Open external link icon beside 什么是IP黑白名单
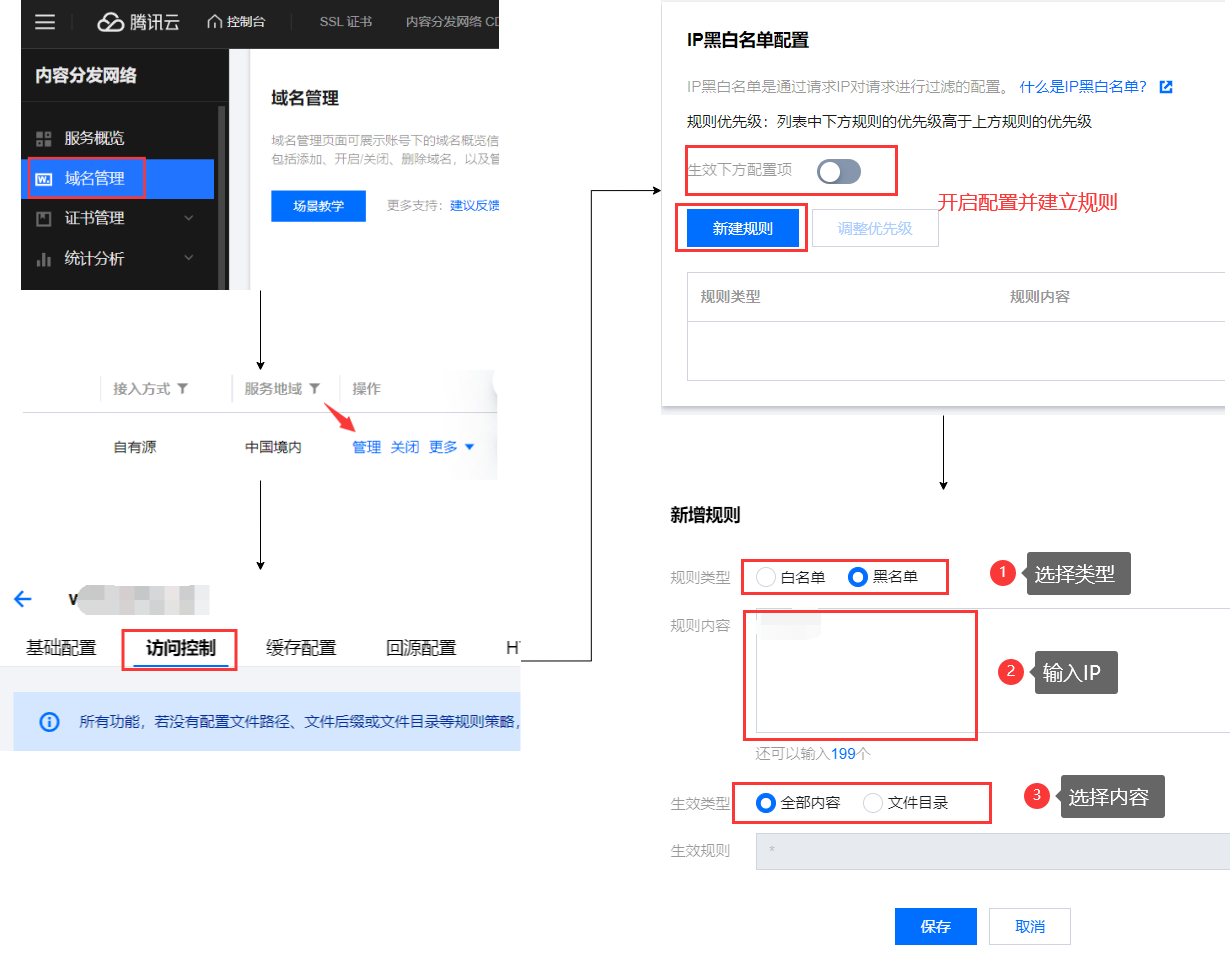This screenshot has height=963, width=1231. (x=1165, y=87)
